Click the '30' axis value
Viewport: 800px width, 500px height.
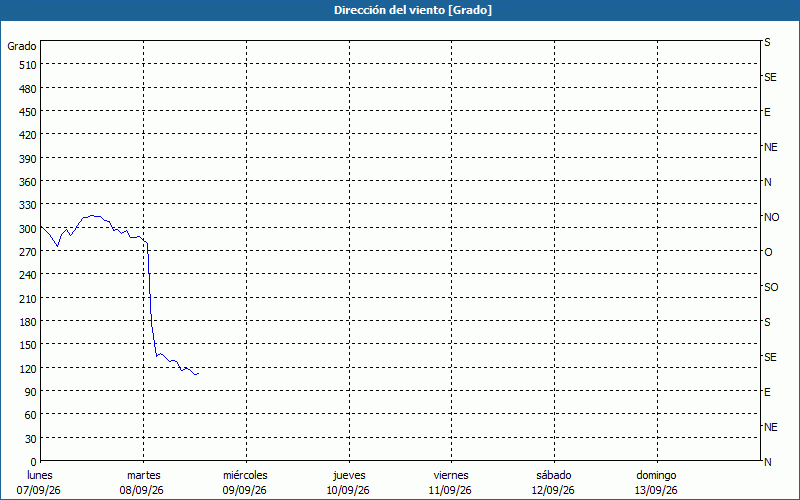coord(31,439)
